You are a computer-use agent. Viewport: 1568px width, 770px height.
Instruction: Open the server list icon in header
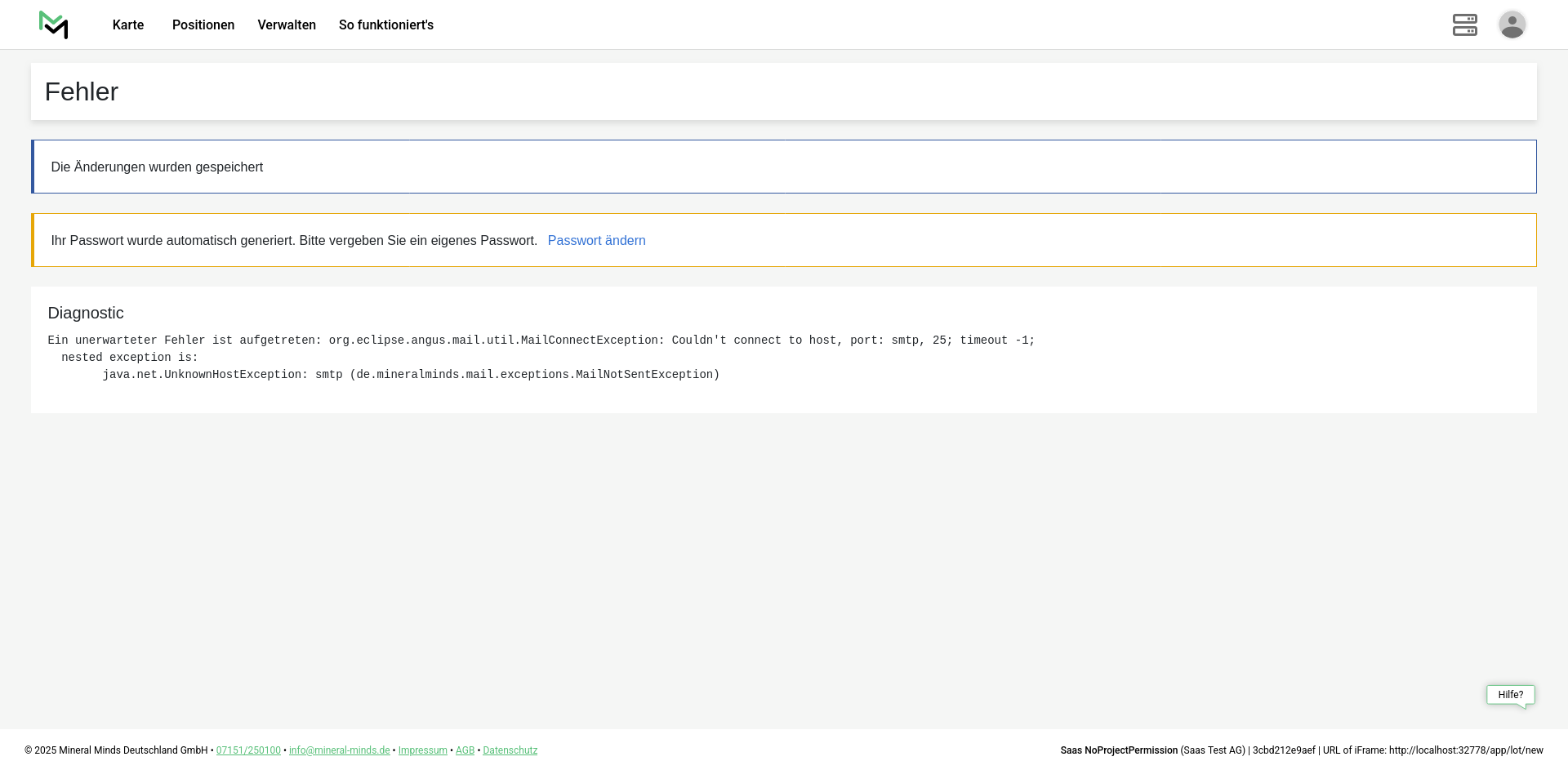click(x=1464, y=24)
